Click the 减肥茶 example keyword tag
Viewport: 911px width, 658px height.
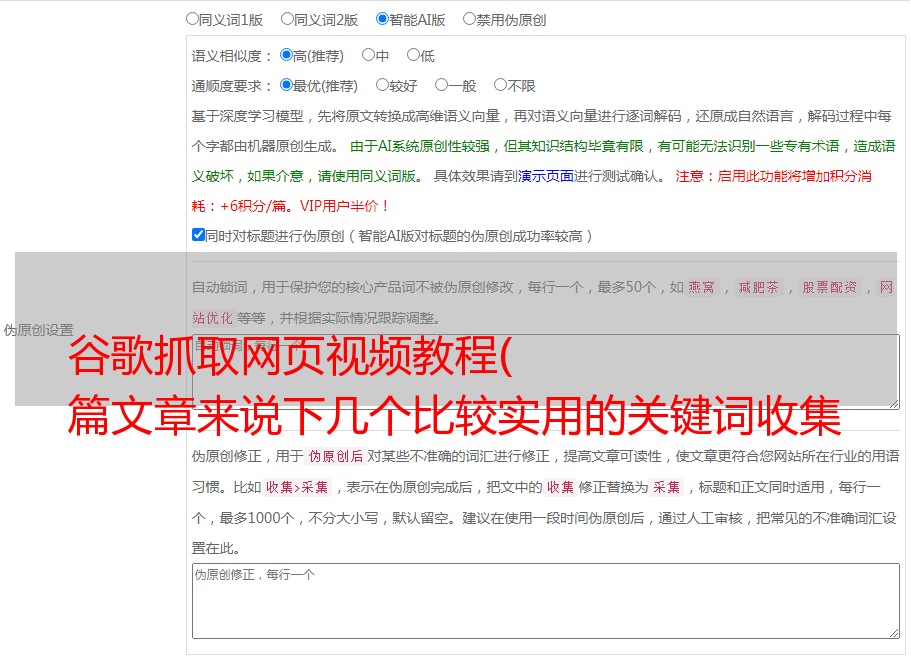pyautogui.click(x=759, y=287)
